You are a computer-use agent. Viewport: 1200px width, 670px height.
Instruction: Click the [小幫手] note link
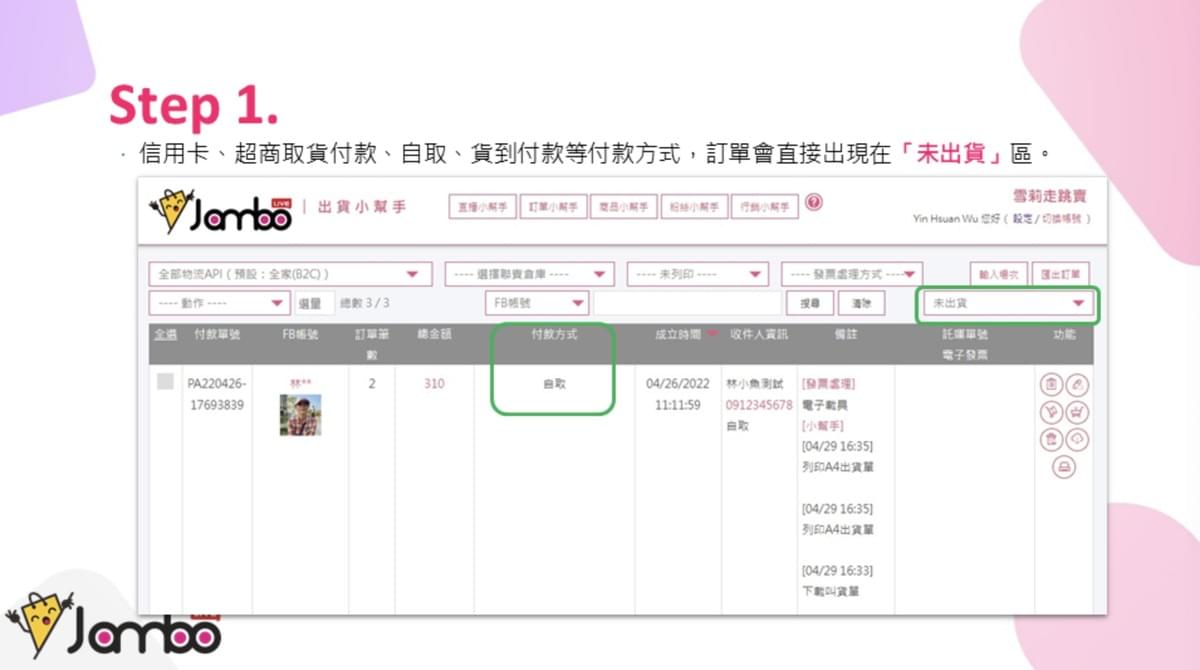[823, 426]
